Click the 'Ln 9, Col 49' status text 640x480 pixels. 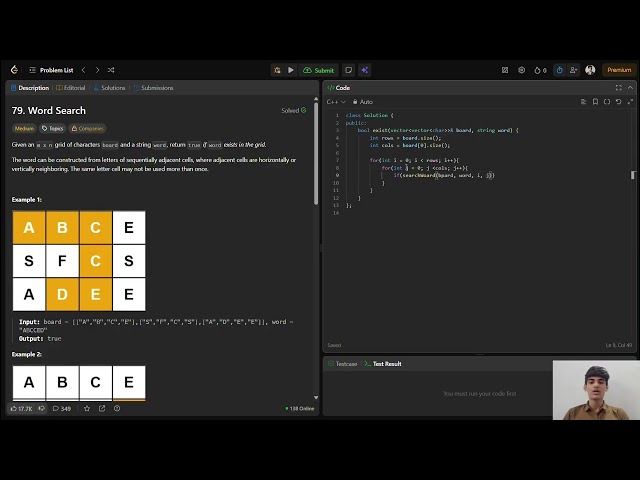tap(618, 345)
